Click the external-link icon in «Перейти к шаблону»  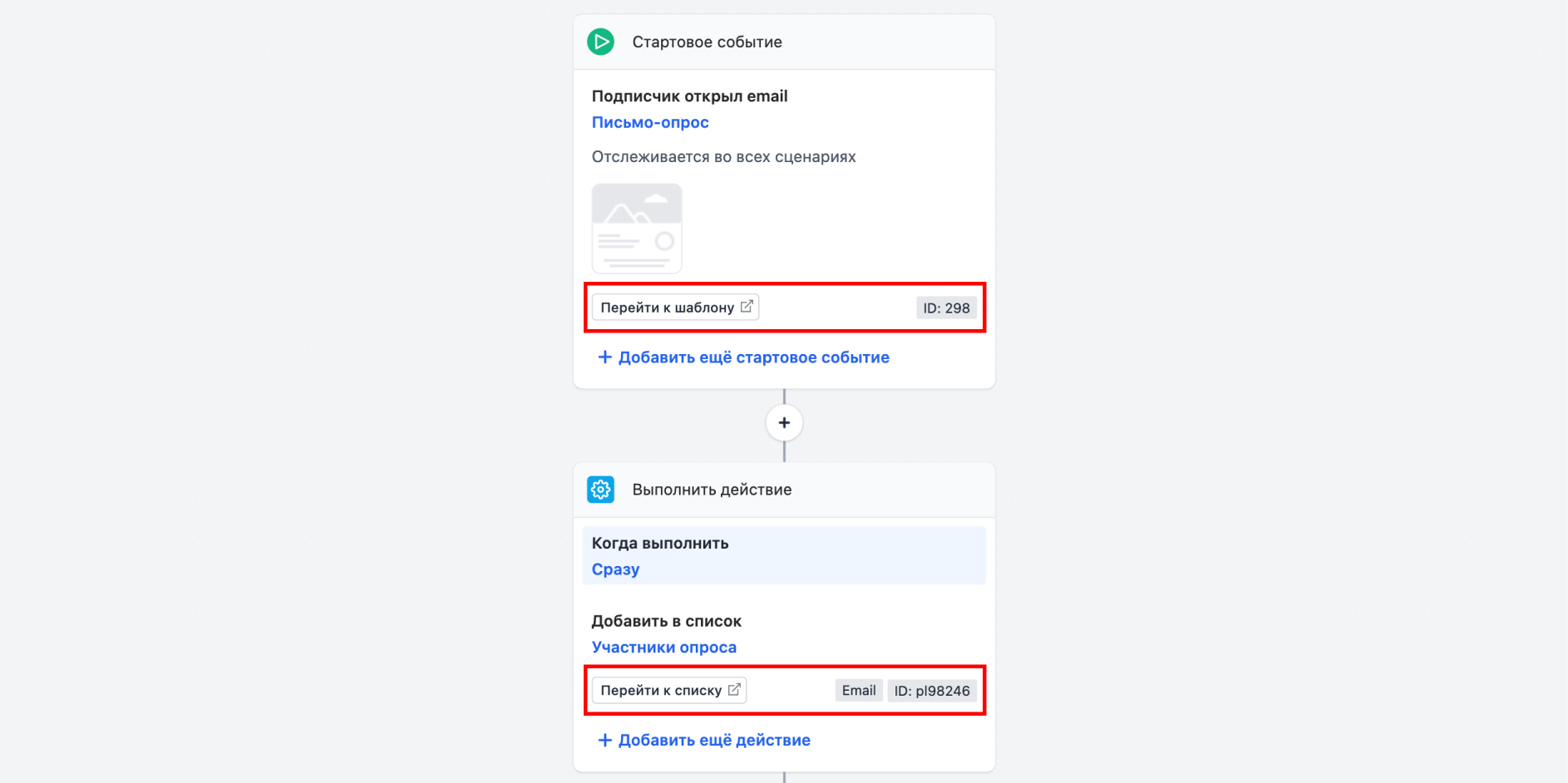pyautogui.click(x=747, y=306)
